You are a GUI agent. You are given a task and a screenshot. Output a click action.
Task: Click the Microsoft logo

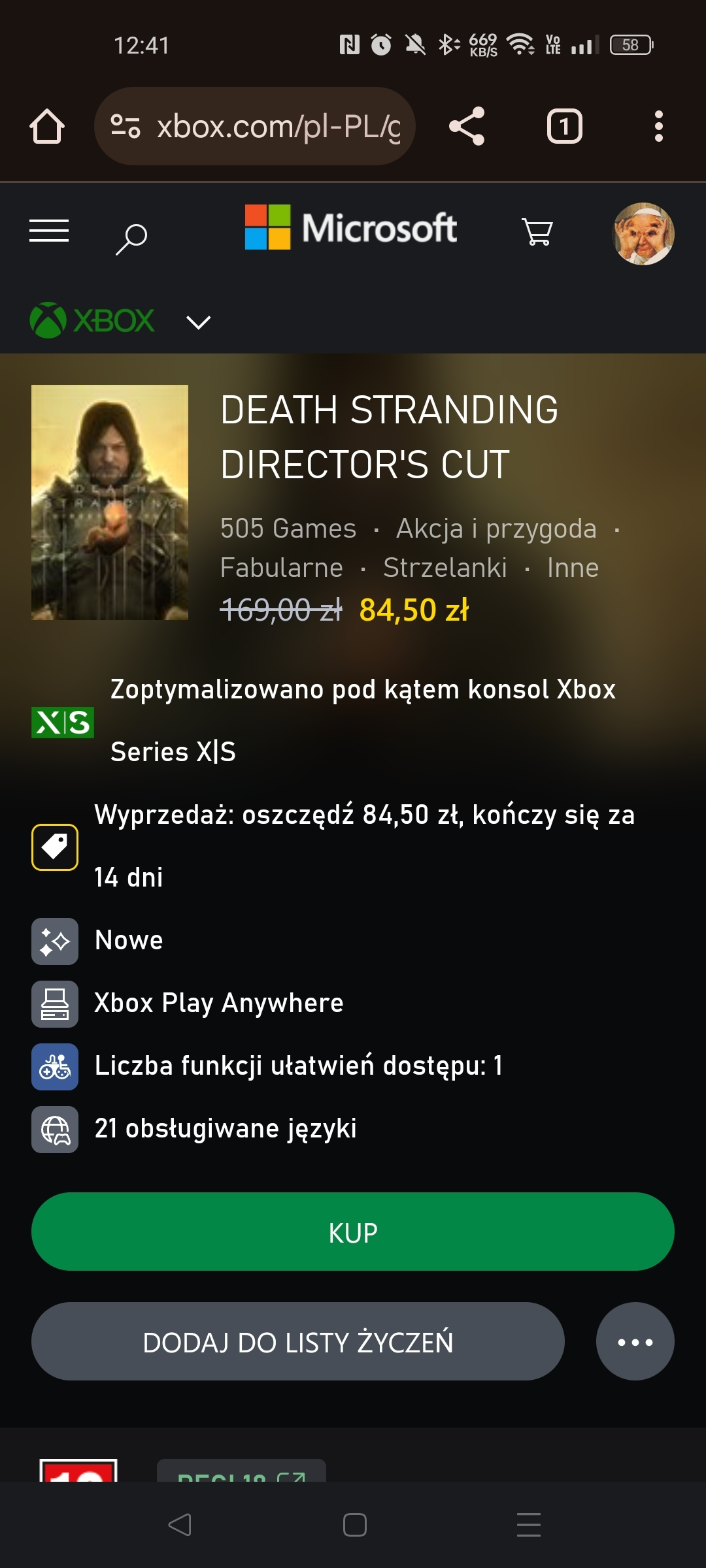coord(350,227)
